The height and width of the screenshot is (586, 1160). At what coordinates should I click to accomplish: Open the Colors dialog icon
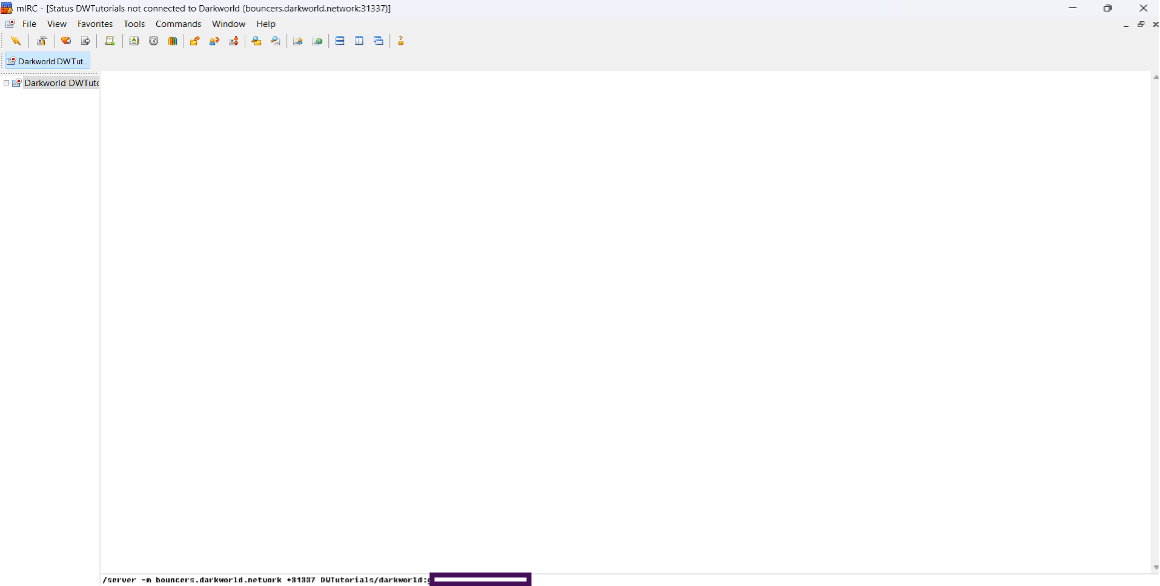pyautogui.click(x=172, y=41)
